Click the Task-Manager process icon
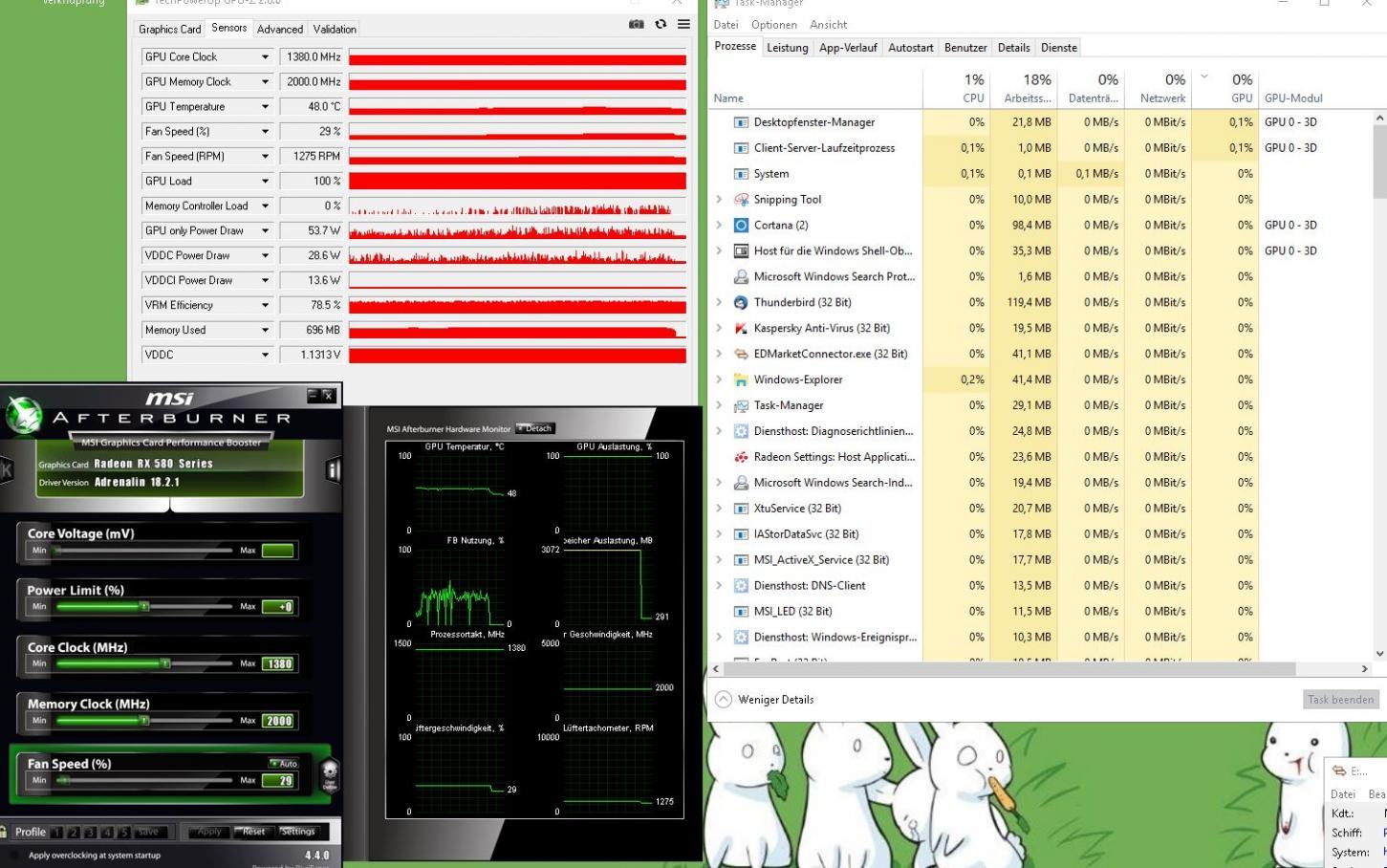 (740, 405)
